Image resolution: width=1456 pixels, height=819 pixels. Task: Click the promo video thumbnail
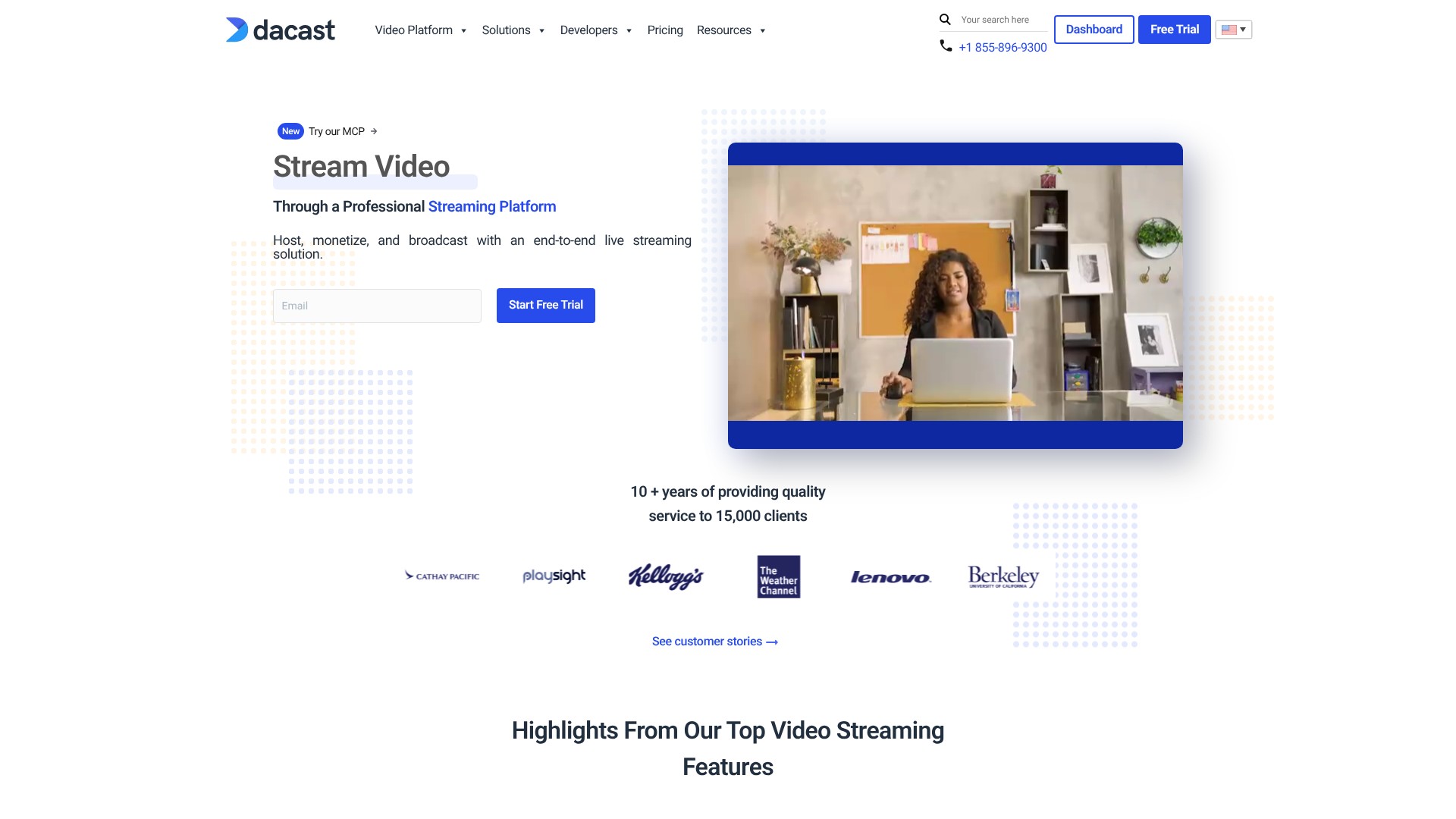point(955,294)
